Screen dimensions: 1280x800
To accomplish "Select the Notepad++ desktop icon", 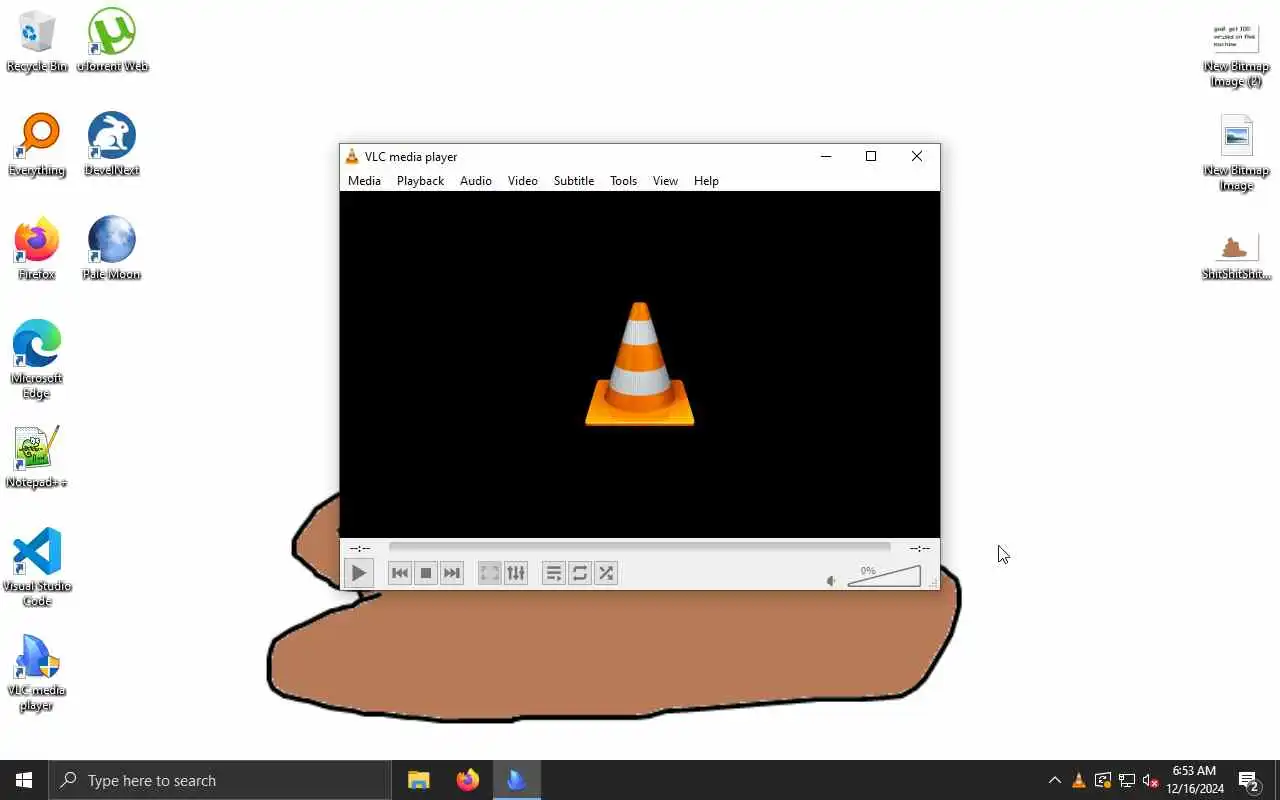I will [x=37, y=457].
